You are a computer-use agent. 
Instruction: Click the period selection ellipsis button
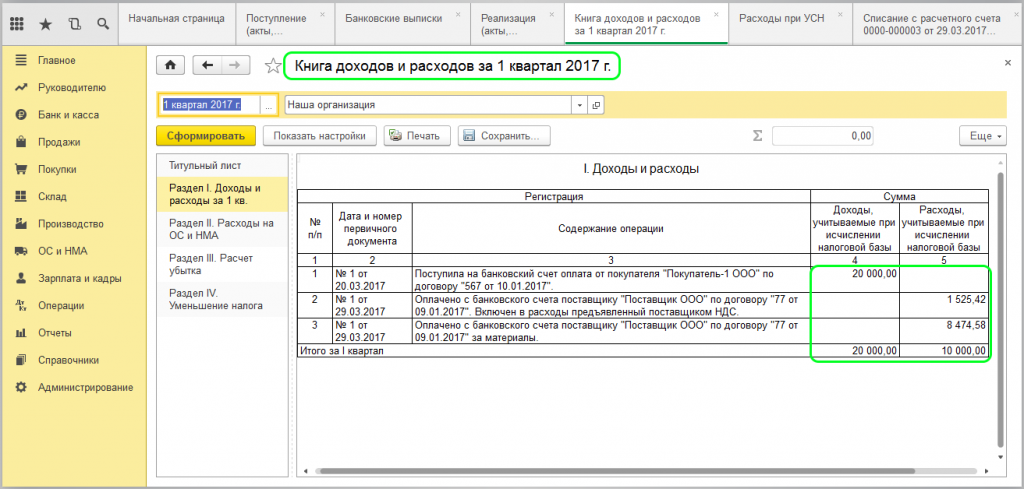click(268, 105)
